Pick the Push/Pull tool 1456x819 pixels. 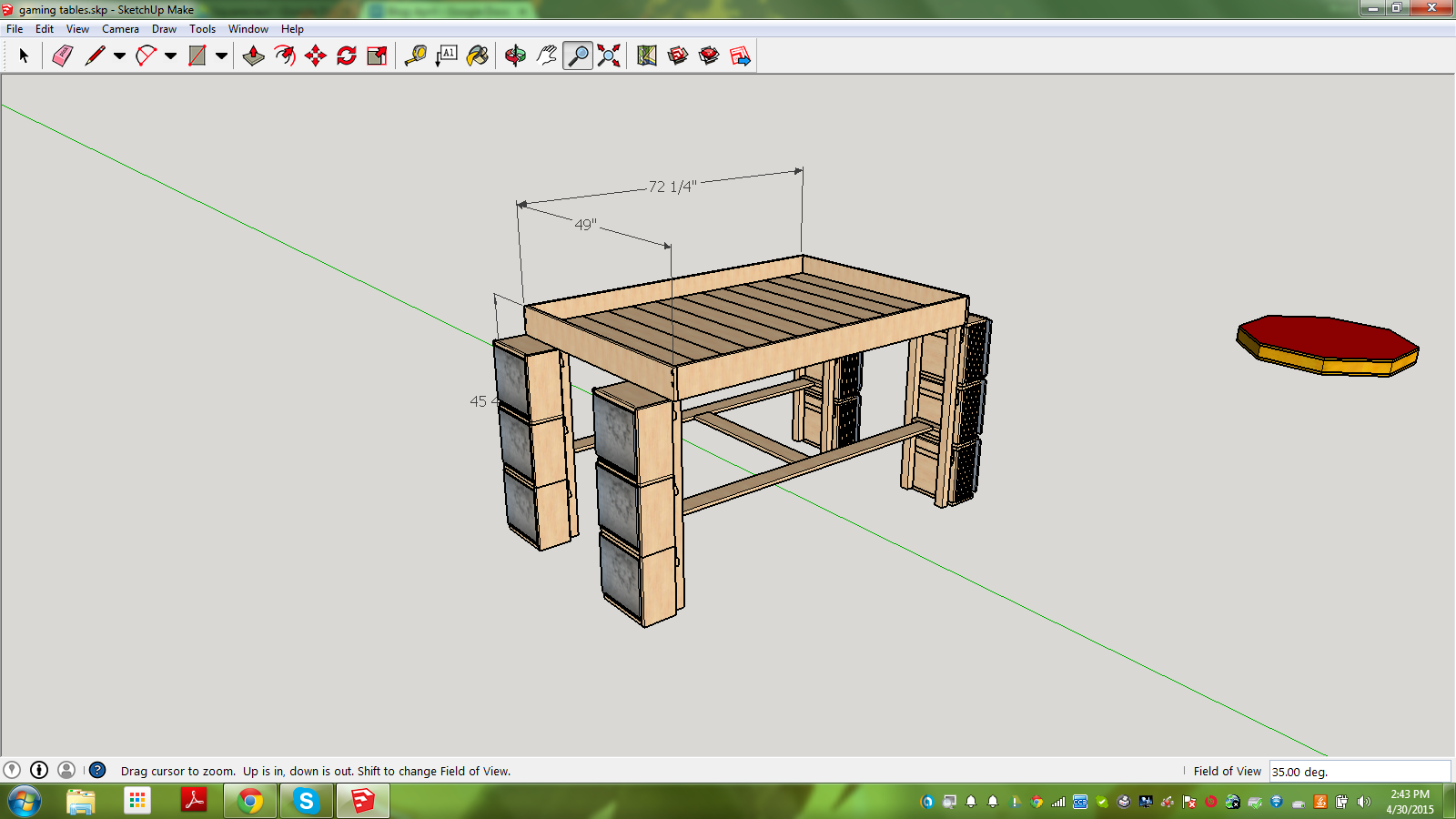click(254, 56)
